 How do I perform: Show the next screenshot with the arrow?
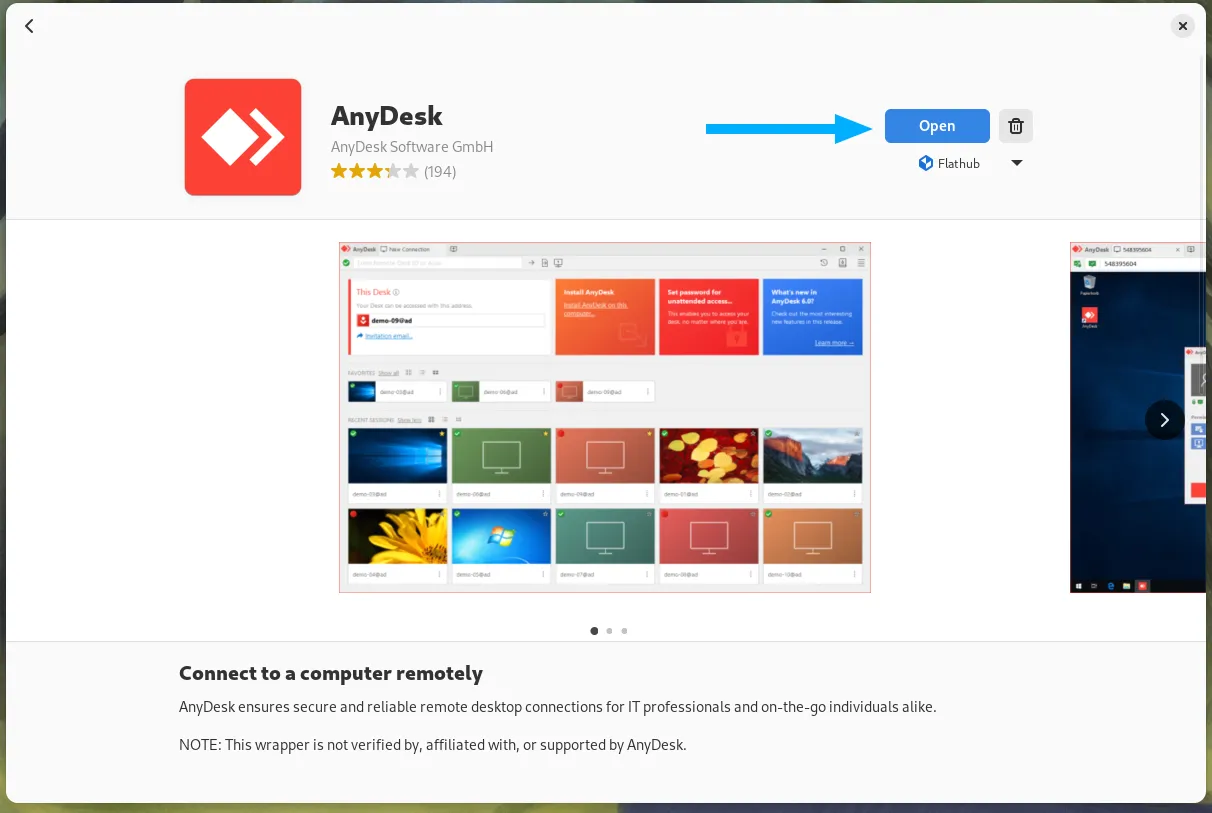tap(1164, 420)
